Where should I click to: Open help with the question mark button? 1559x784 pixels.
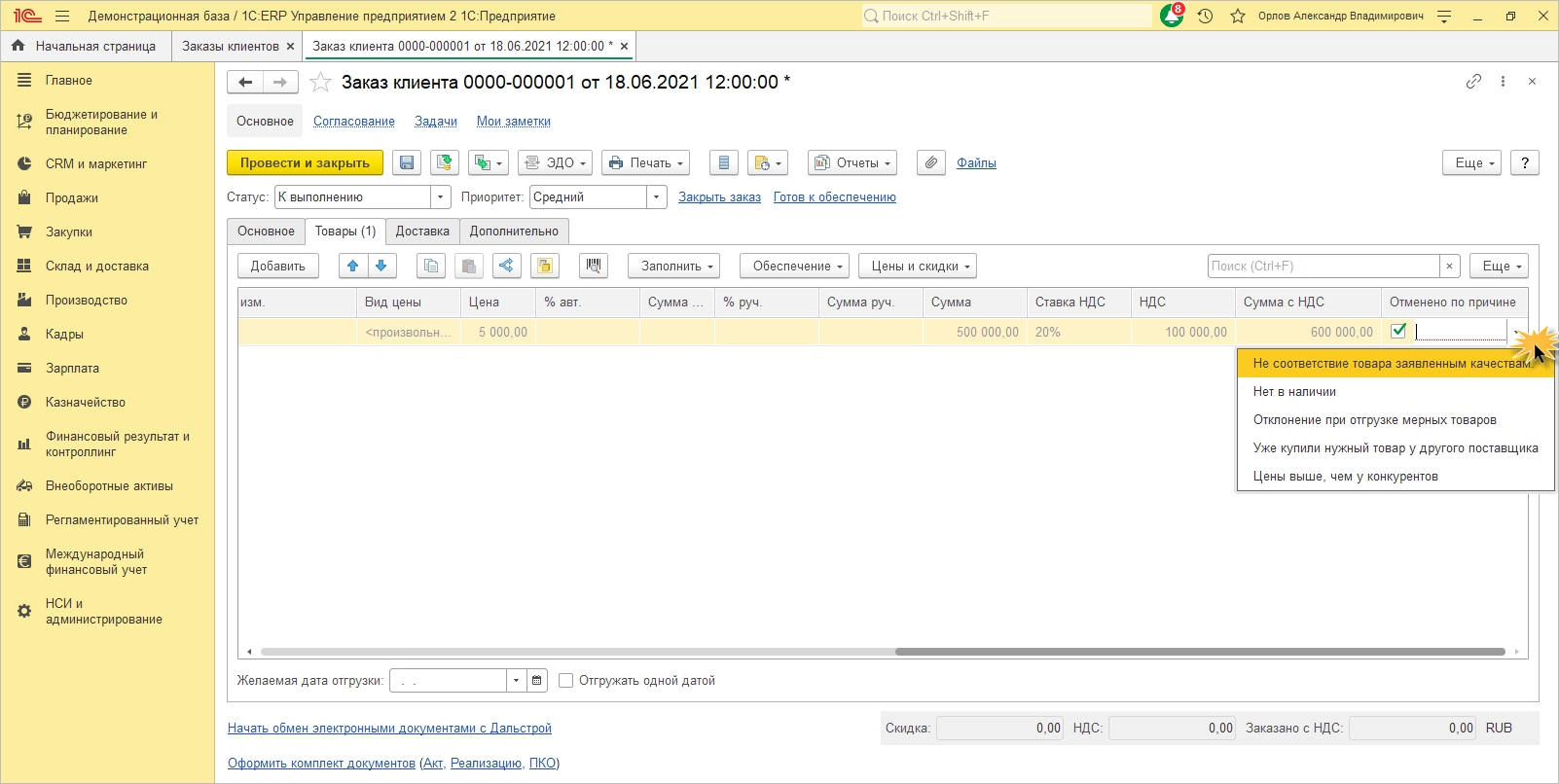click(1525, 163)
